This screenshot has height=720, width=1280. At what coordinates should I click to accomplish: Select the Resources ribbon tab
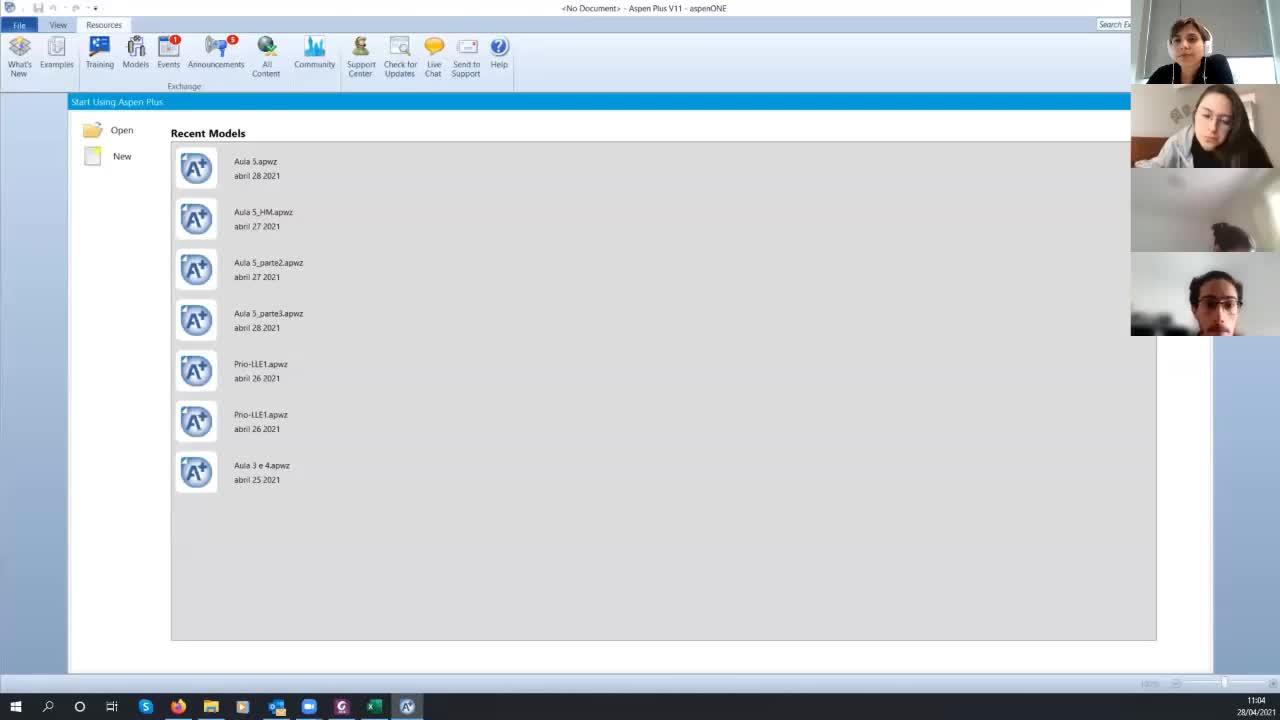click(104, 25)
